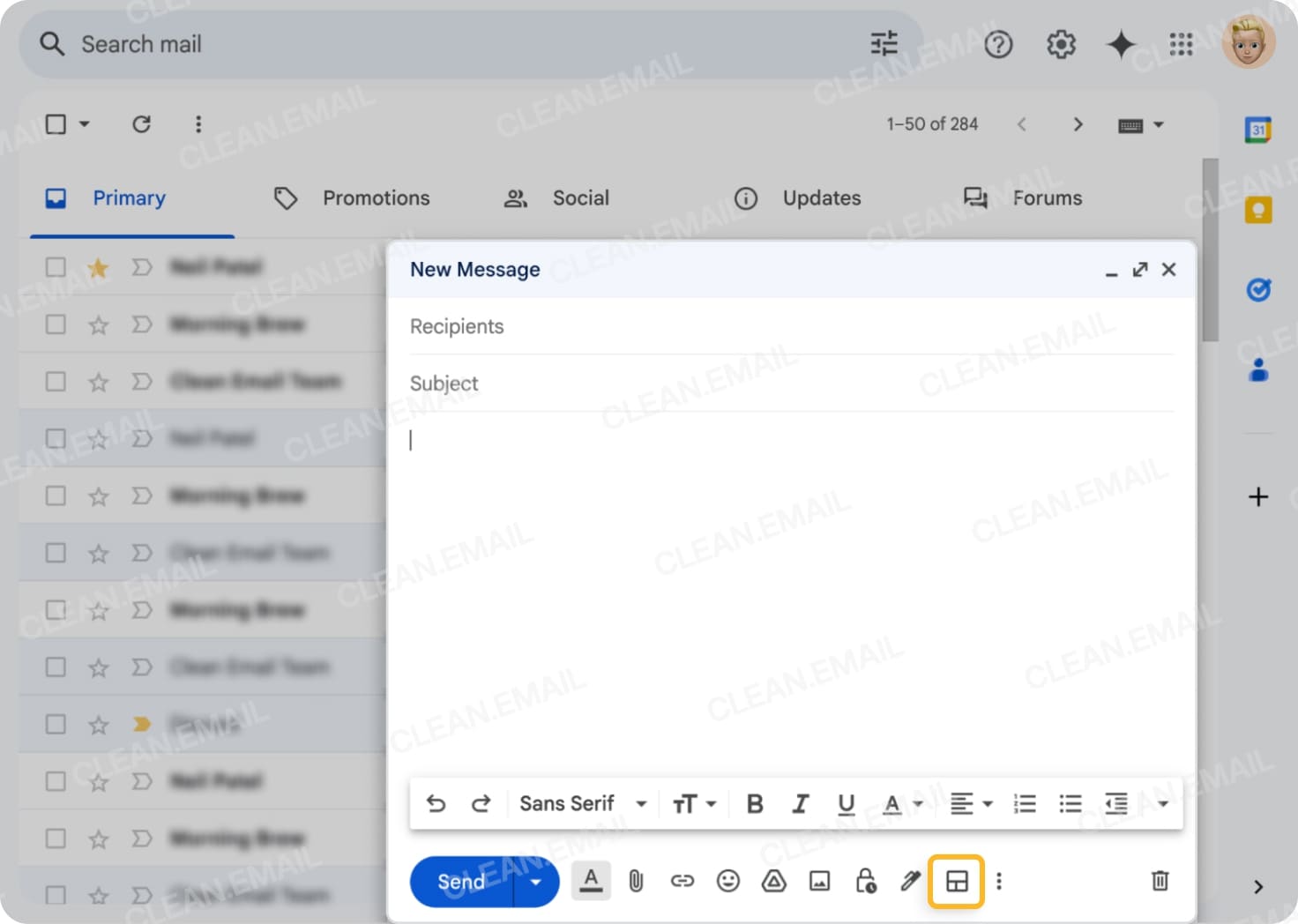This screenshot has height=924, width=1298.
Task: Open Google Keep from the right sidebar
Action: [1259, 209]
